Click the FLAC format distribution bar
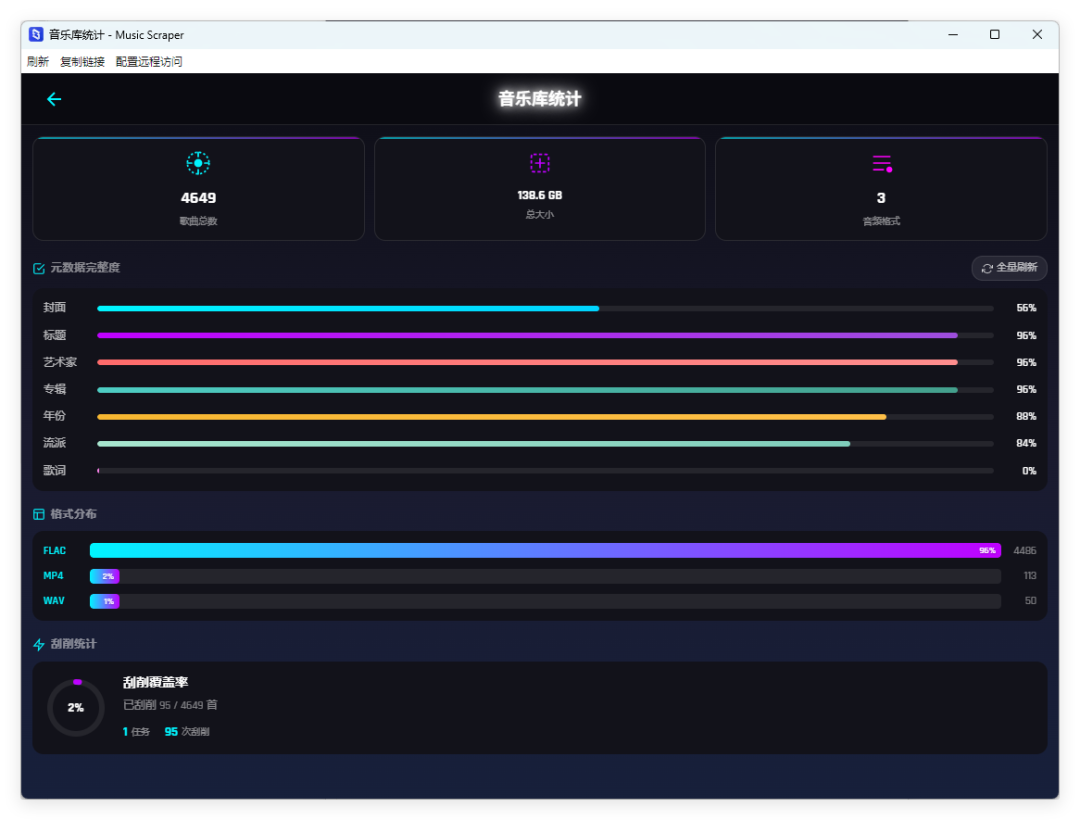Viewport: 1080px width, 820px height. 545,550
